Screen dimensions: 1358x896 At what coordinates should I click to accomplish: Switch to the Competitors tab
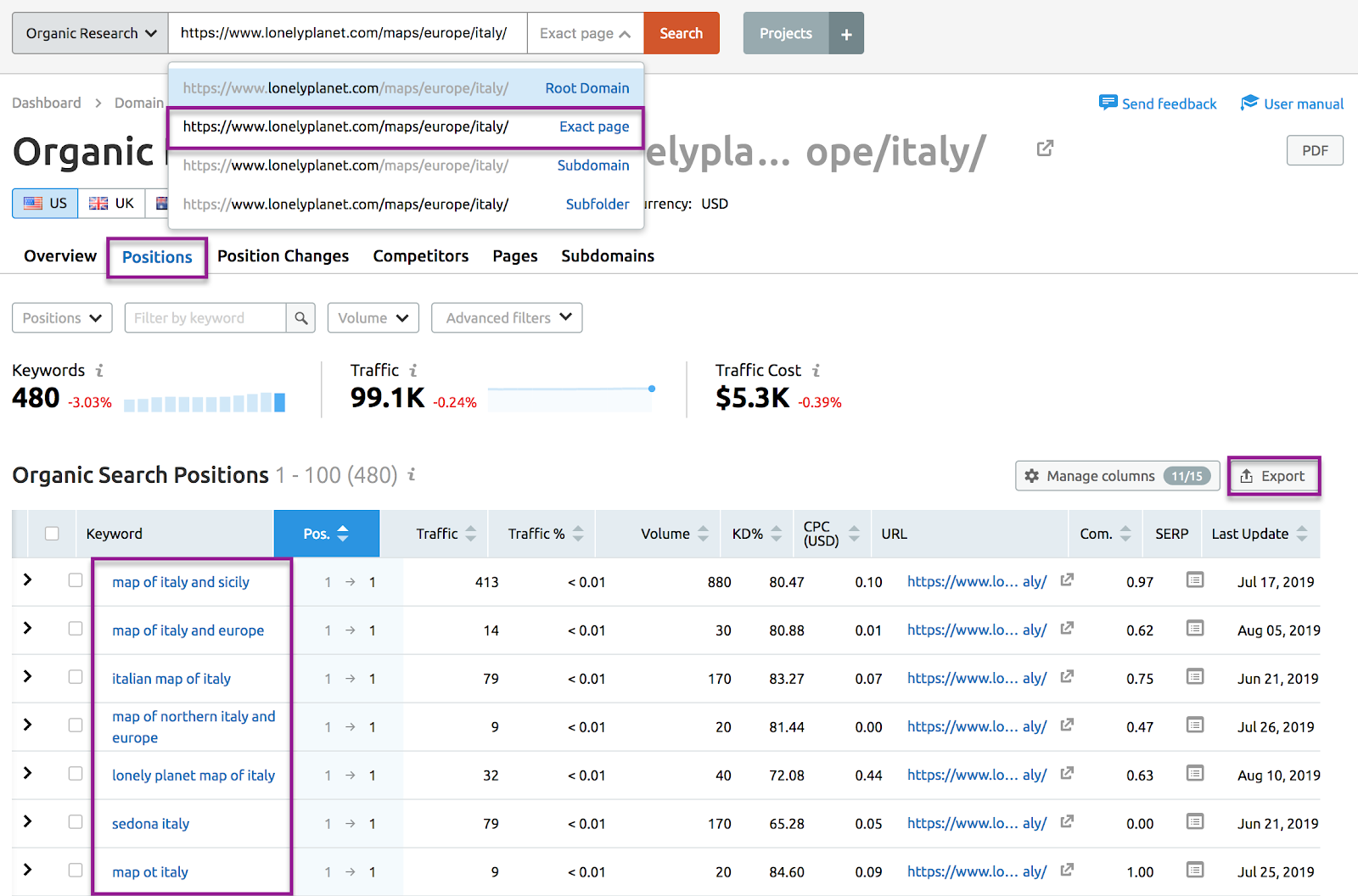421,256
